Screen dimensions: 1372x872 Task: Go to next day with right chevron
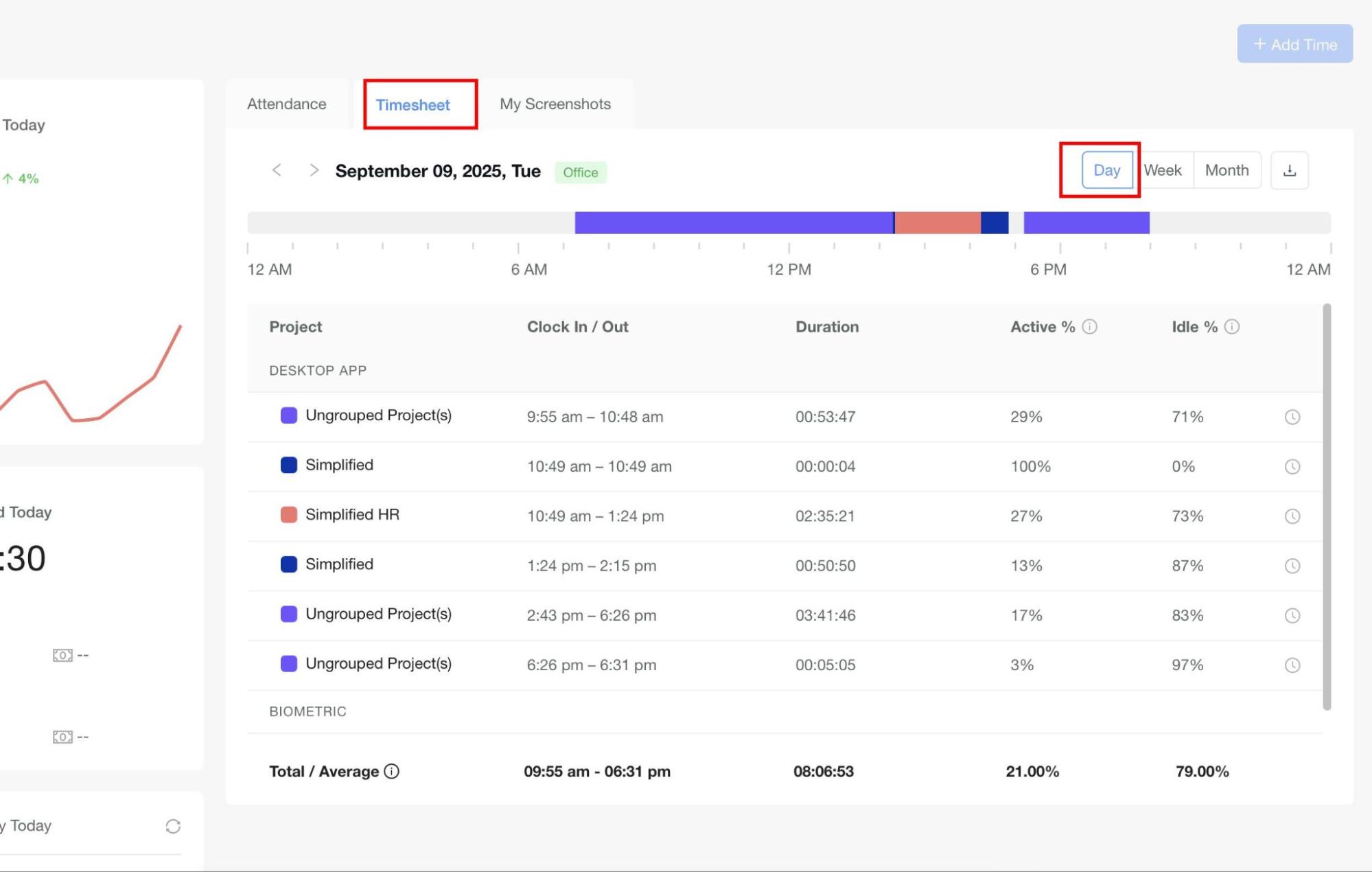(314, 170)
